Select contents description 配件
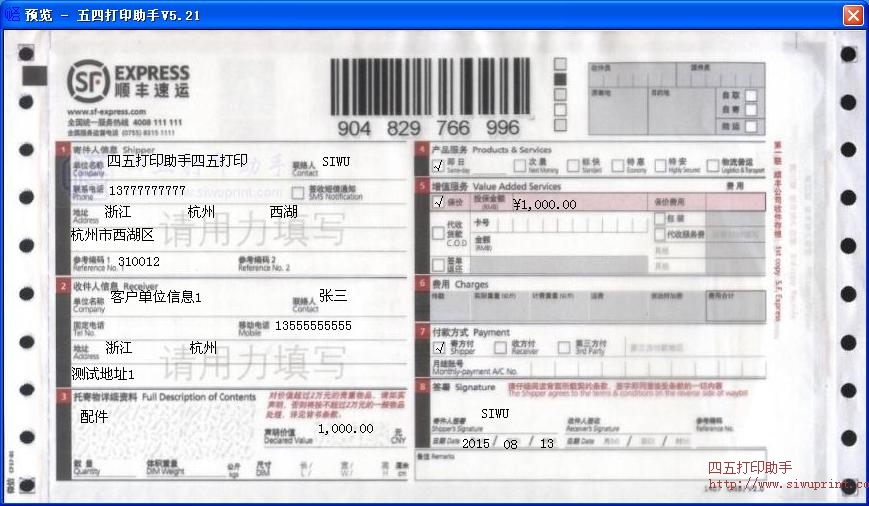869x506 pixels. pos(94,416)
